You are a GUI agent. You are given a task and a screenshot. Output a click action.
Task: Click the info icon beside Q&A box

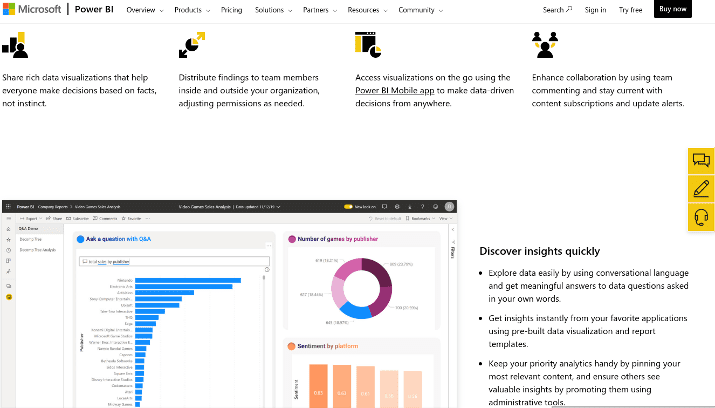tap(267, 269)
